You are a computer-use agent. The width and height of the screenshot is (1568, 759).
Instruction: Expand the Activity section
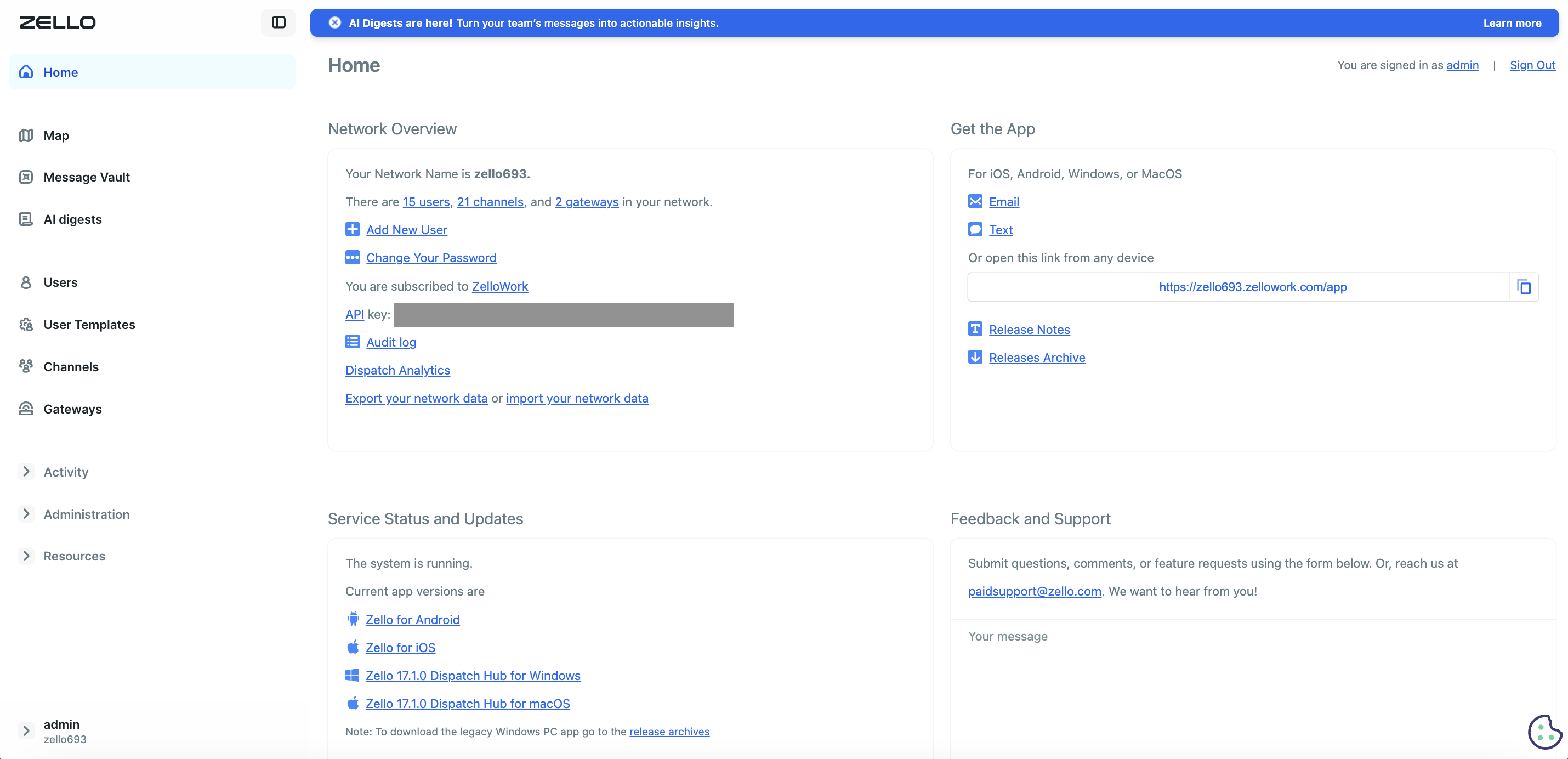click(26, 472)
